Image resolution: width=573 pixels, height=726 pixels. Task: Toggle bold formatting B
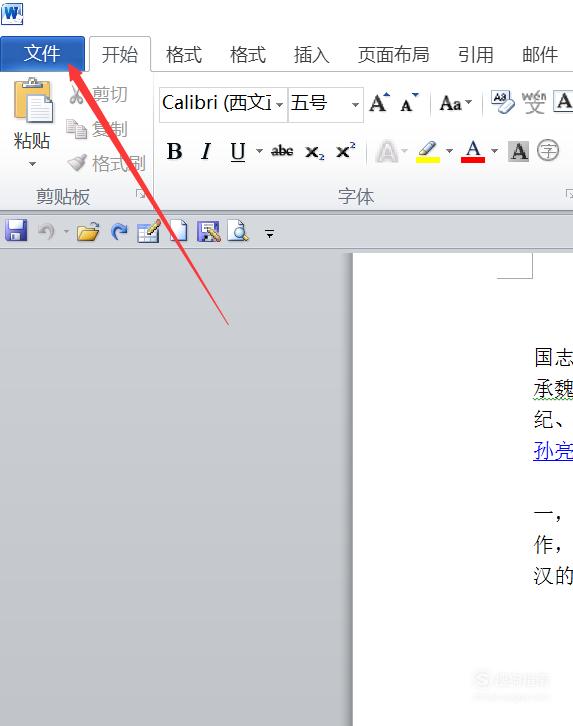pyautogui.click(x=174, y=151)
